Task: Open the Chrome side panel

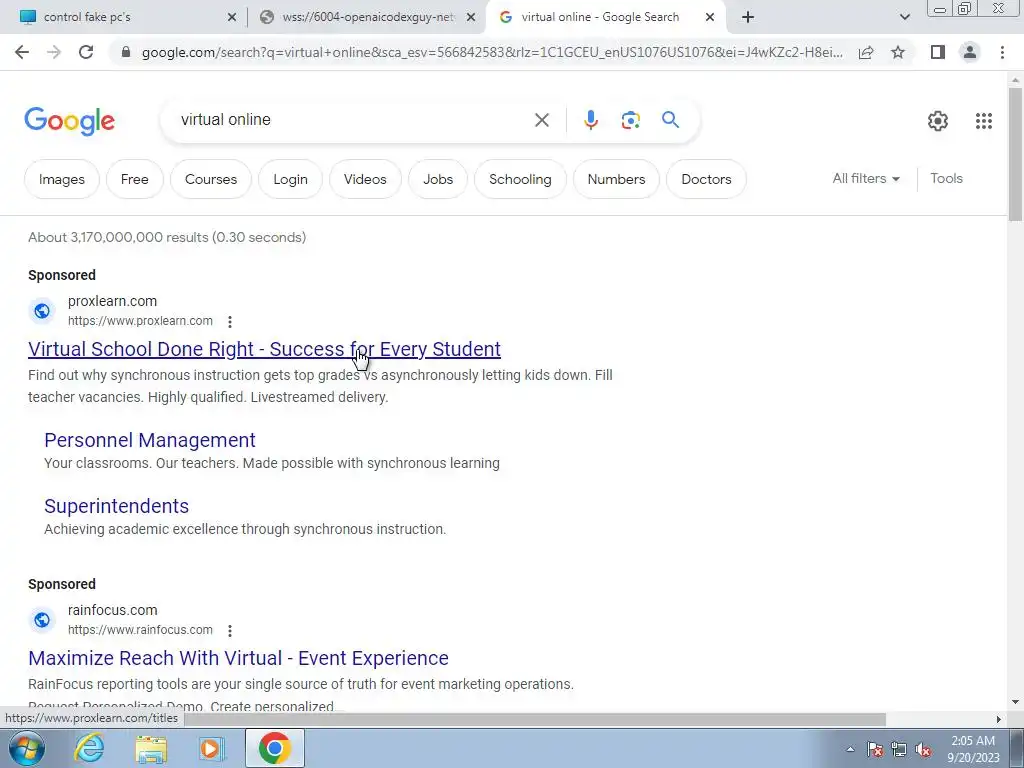Action: click(x=938, y=52)
